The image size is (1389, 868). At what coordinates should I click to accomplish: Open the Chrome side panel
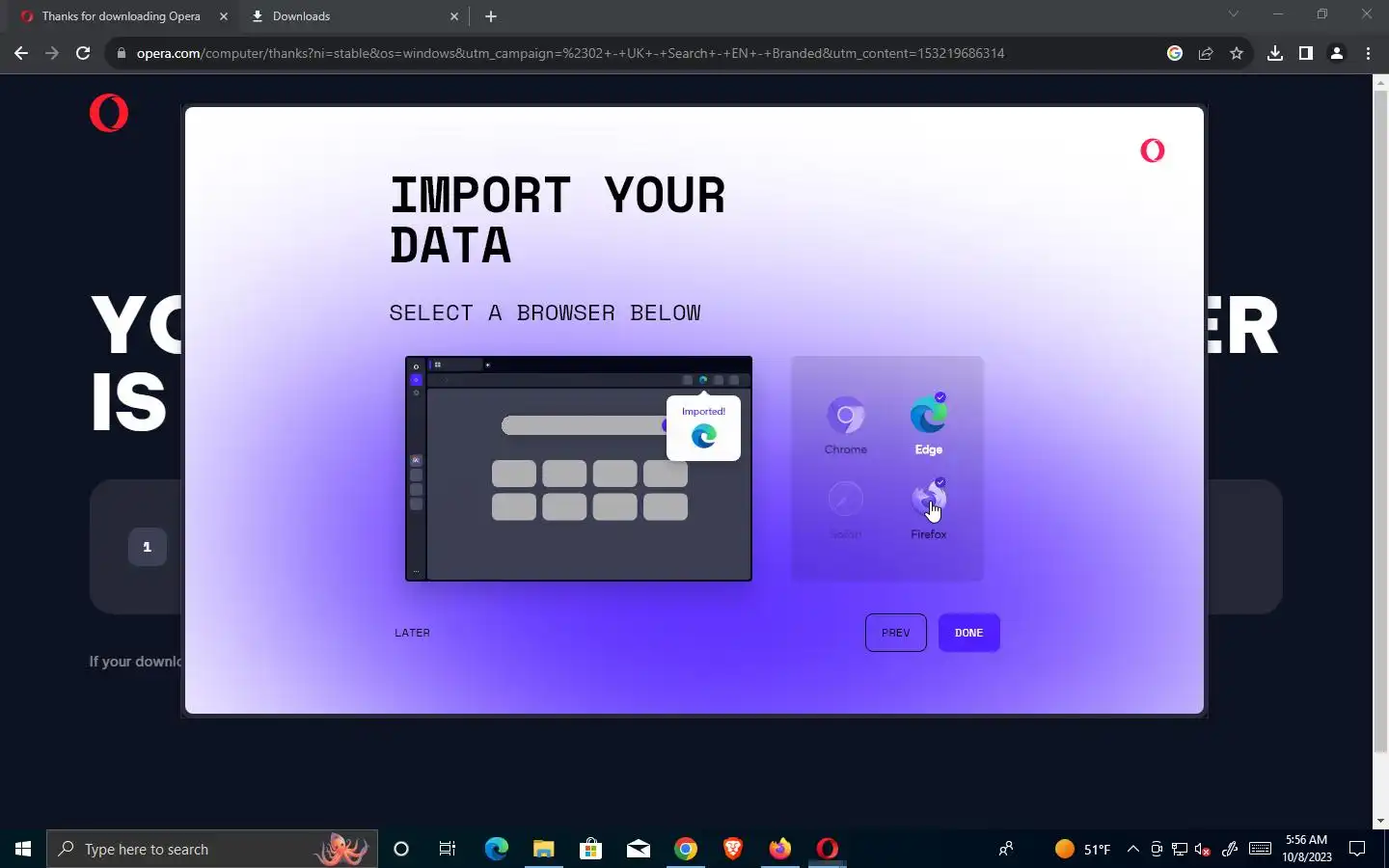[x=1306, y=53]
